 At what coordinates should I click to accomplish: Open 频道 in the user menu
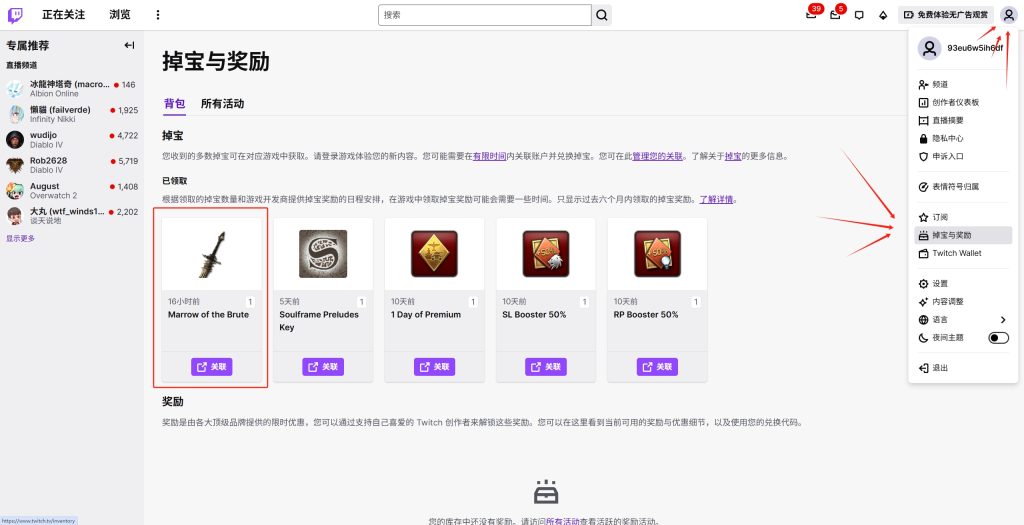(963, 85)
